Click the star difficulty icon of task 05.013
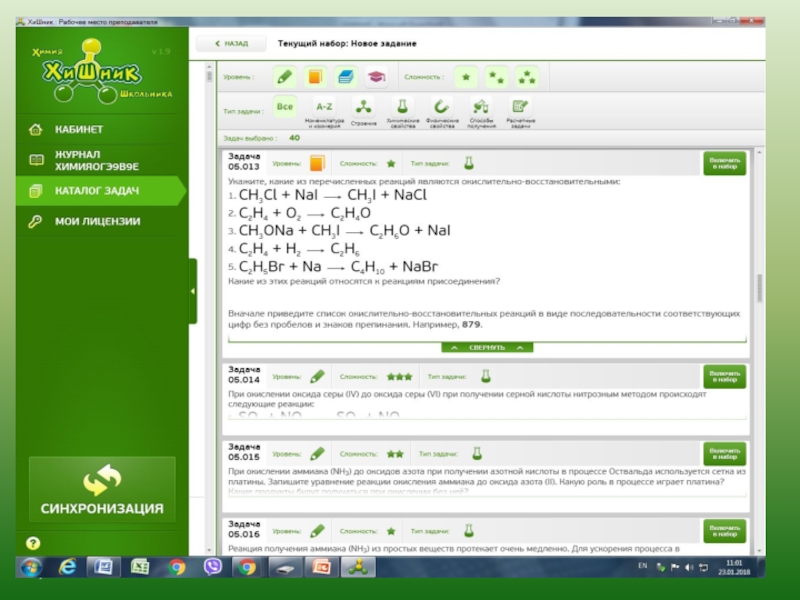The height and width of the screenshot is (600, 800). tap(391, 164)
